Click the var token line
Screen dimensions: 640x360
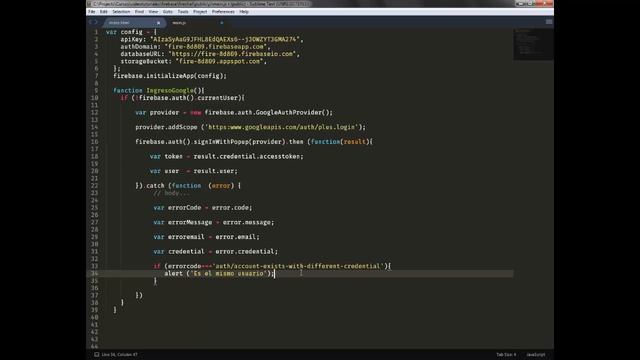point(227,156)
